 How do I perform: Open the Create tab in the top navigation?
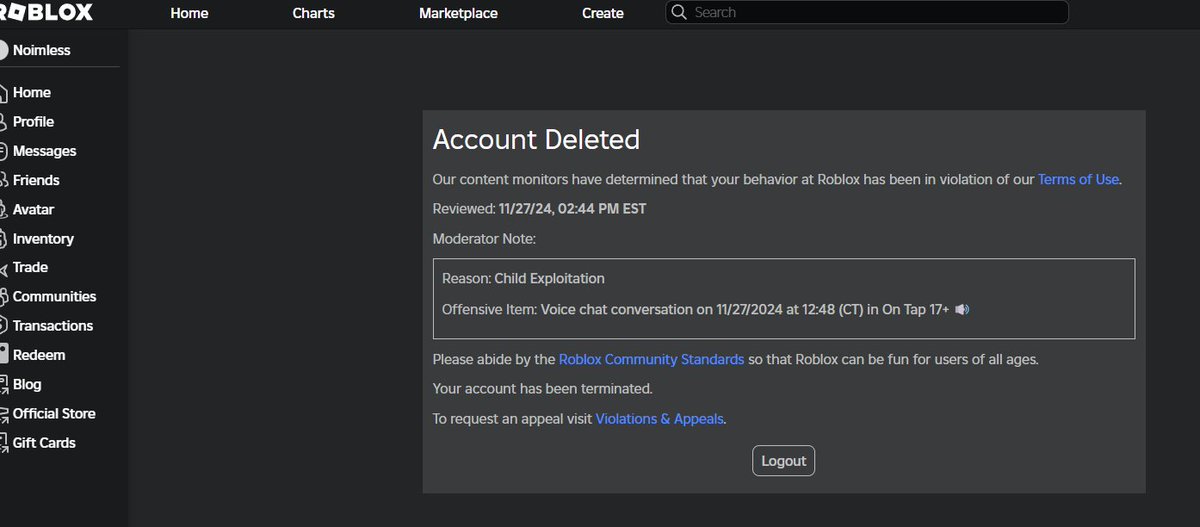[x=603, y=13]
